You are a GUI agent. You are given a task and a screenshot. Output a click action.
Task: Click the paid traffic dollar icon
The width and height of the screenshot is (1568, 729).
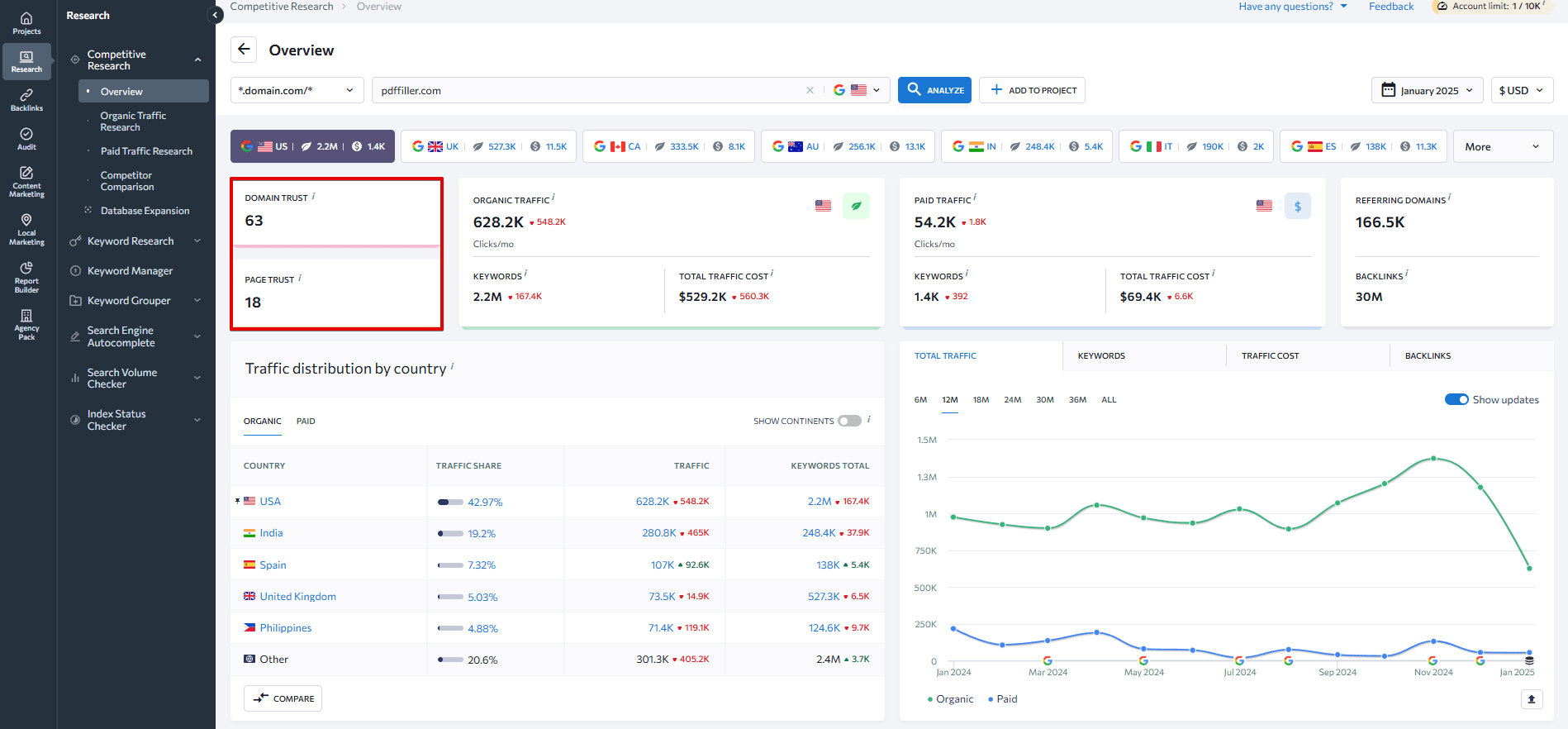click(1297, 206)
